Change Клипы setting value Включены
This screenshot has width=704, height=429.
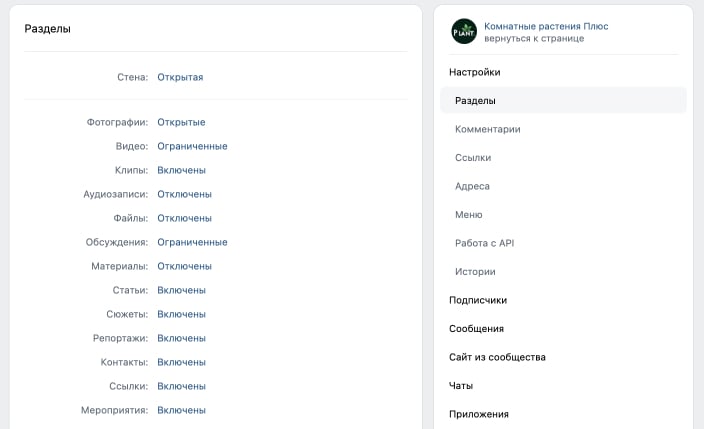181,170
